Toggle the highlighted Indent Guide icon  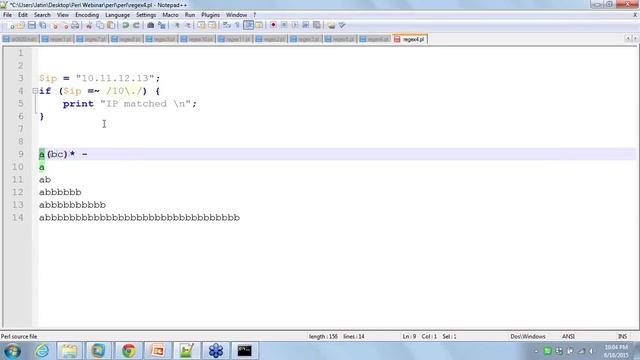click(248, 25)
